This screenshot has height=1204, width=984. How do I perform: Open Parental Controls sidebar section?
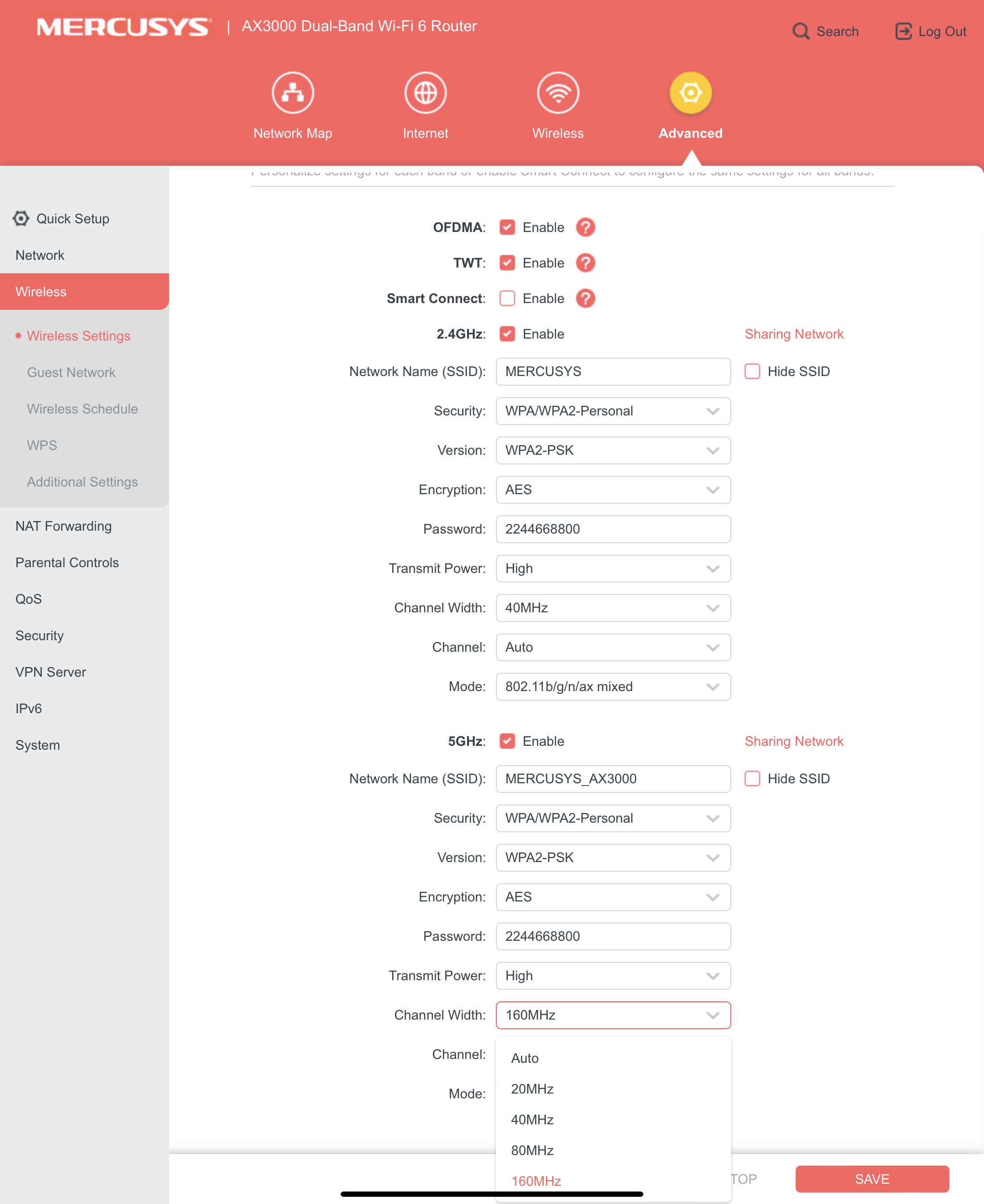coord(85,563)
